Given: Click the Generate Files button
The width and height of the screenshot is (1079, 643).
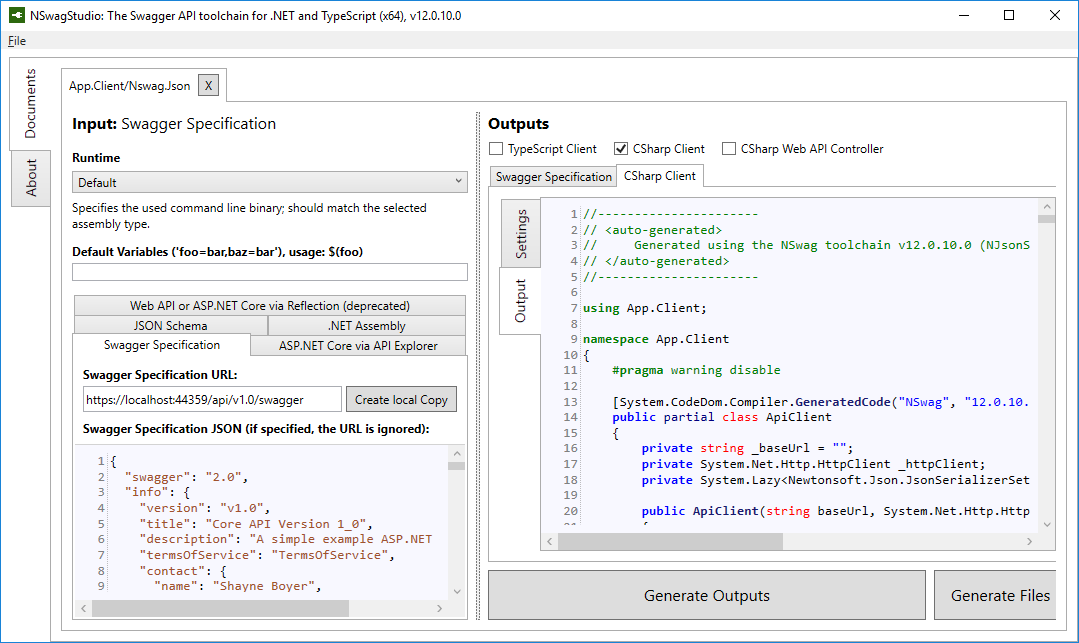Looking at the screenshot, I should click(1000, 596).
